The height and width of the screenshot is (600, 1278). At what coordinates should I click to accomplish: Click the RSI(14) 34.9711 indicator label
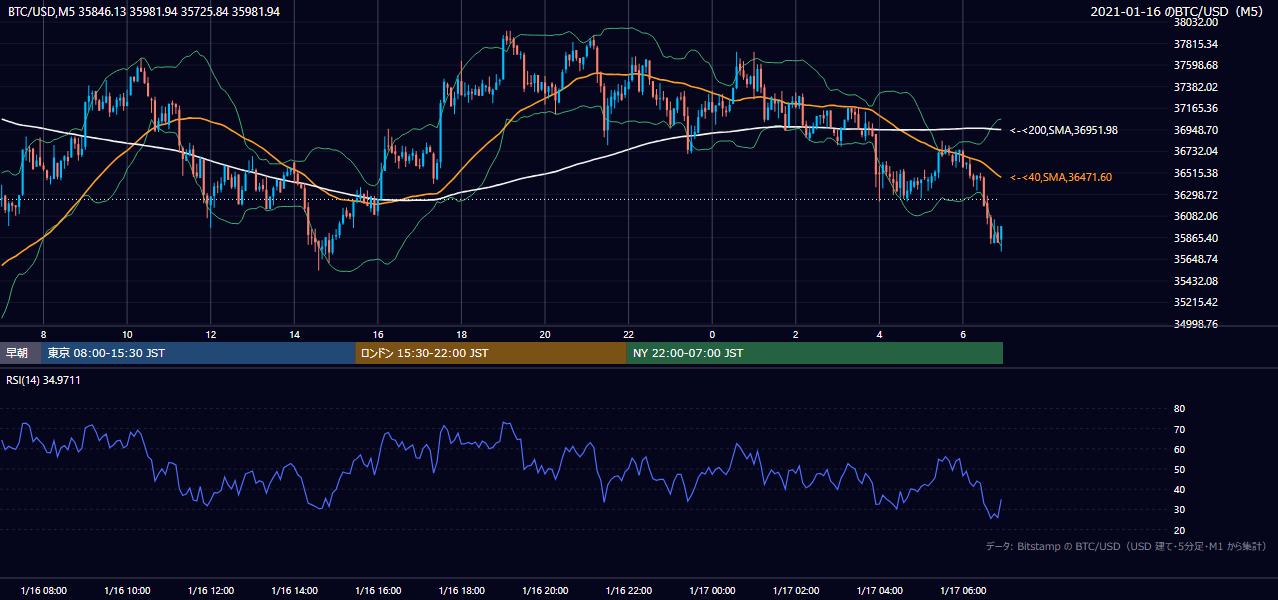coord(43,380)
